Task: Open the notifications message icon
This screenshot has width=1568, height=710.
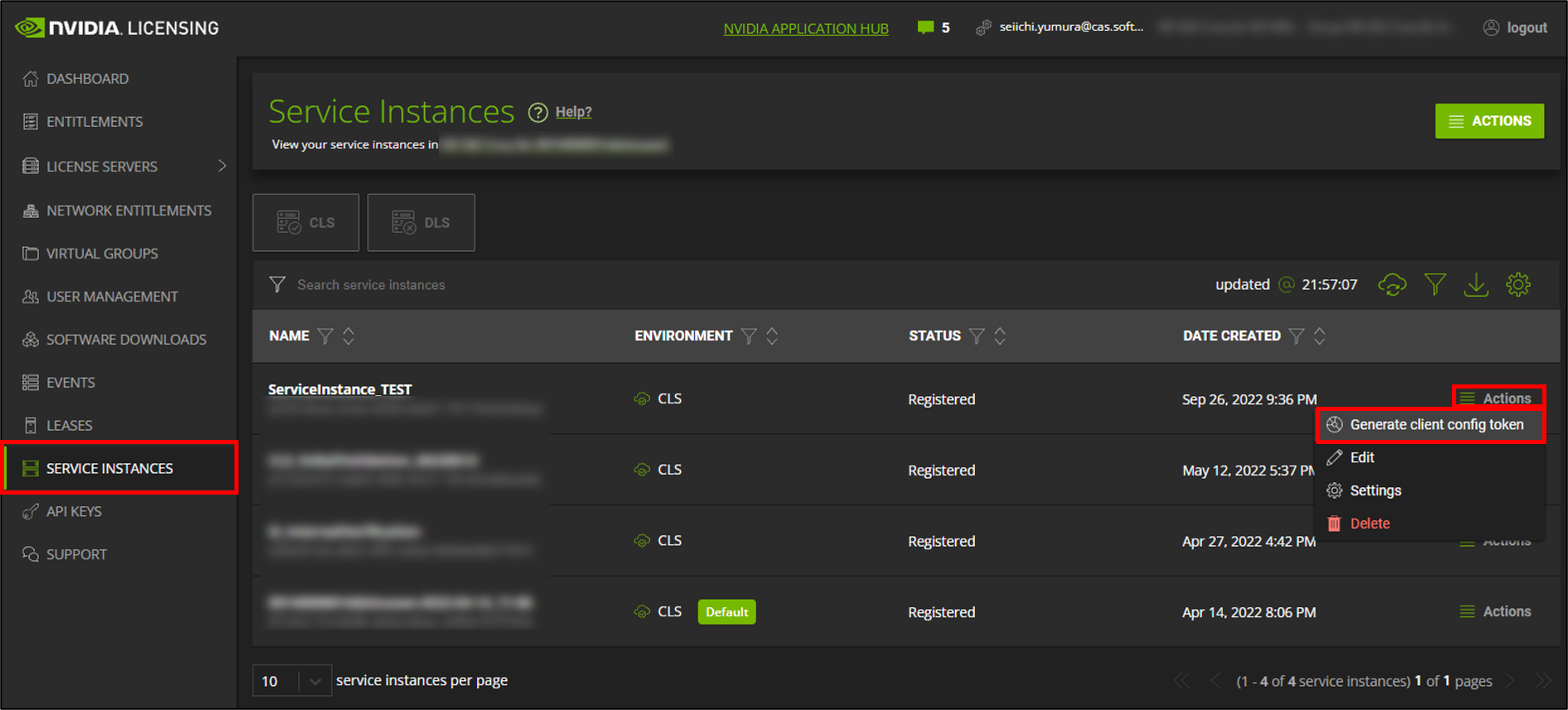Action: click(925, 27)
